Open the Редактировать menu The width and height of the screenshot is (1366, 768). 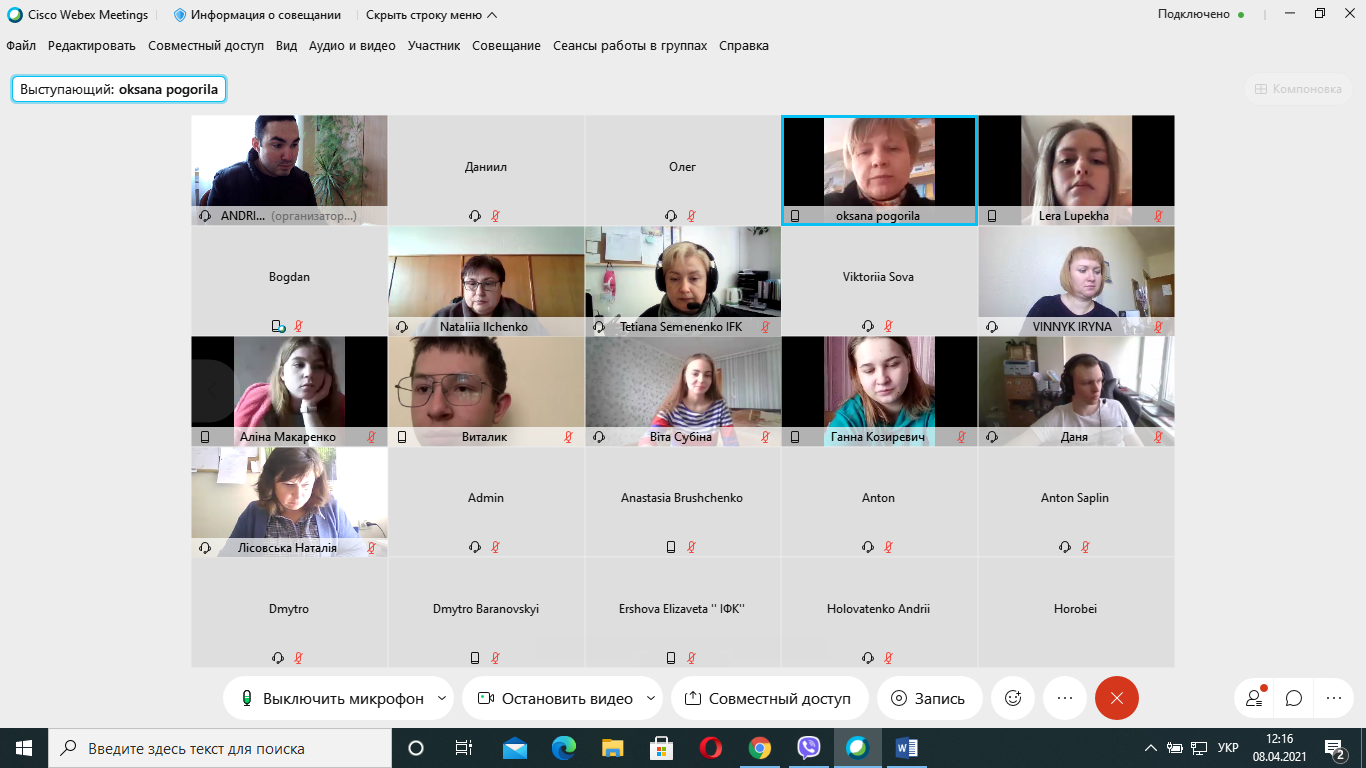tap(92, 46)
